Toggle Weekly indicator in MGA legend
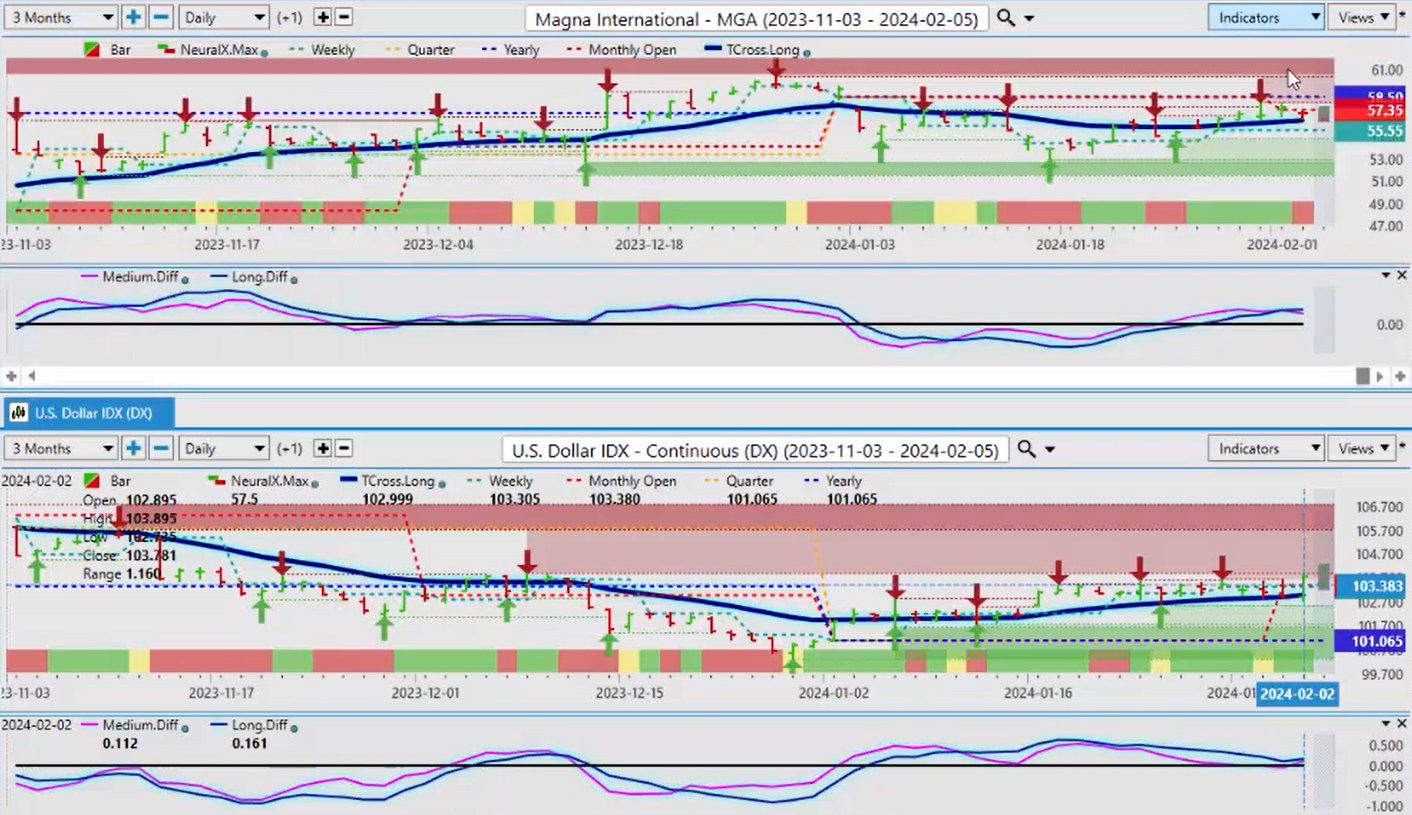The height and width of the screenshot is (815, 1412). click(x=321, y=50)
